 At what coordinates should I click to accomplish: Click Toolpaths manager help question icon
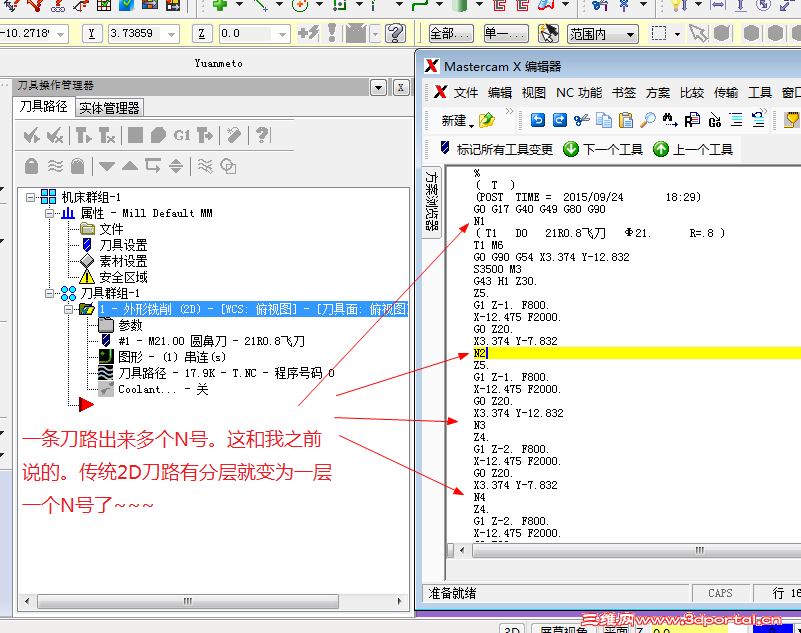[262, 135]
